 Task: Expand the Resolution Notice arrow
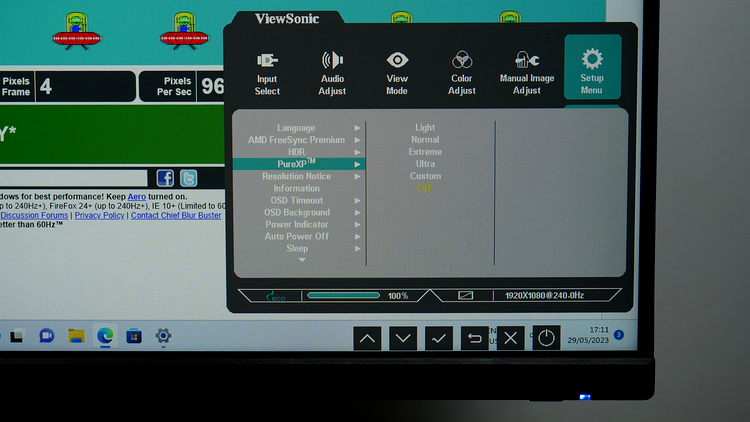pos(357,177)
